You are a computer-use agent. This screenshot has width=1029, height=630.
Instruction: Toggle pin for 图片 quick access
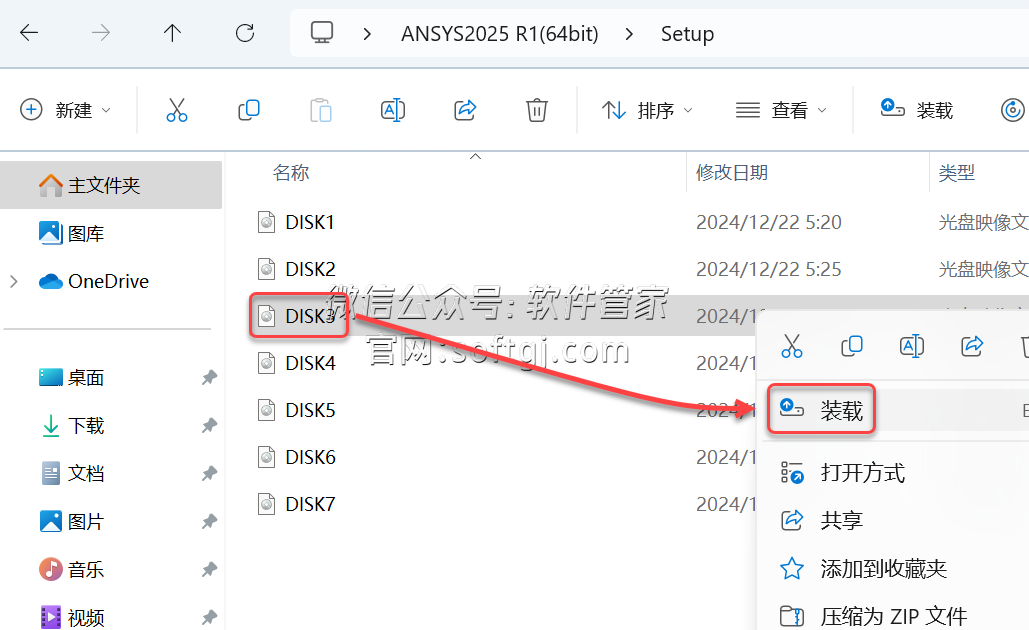coord(209,522)
